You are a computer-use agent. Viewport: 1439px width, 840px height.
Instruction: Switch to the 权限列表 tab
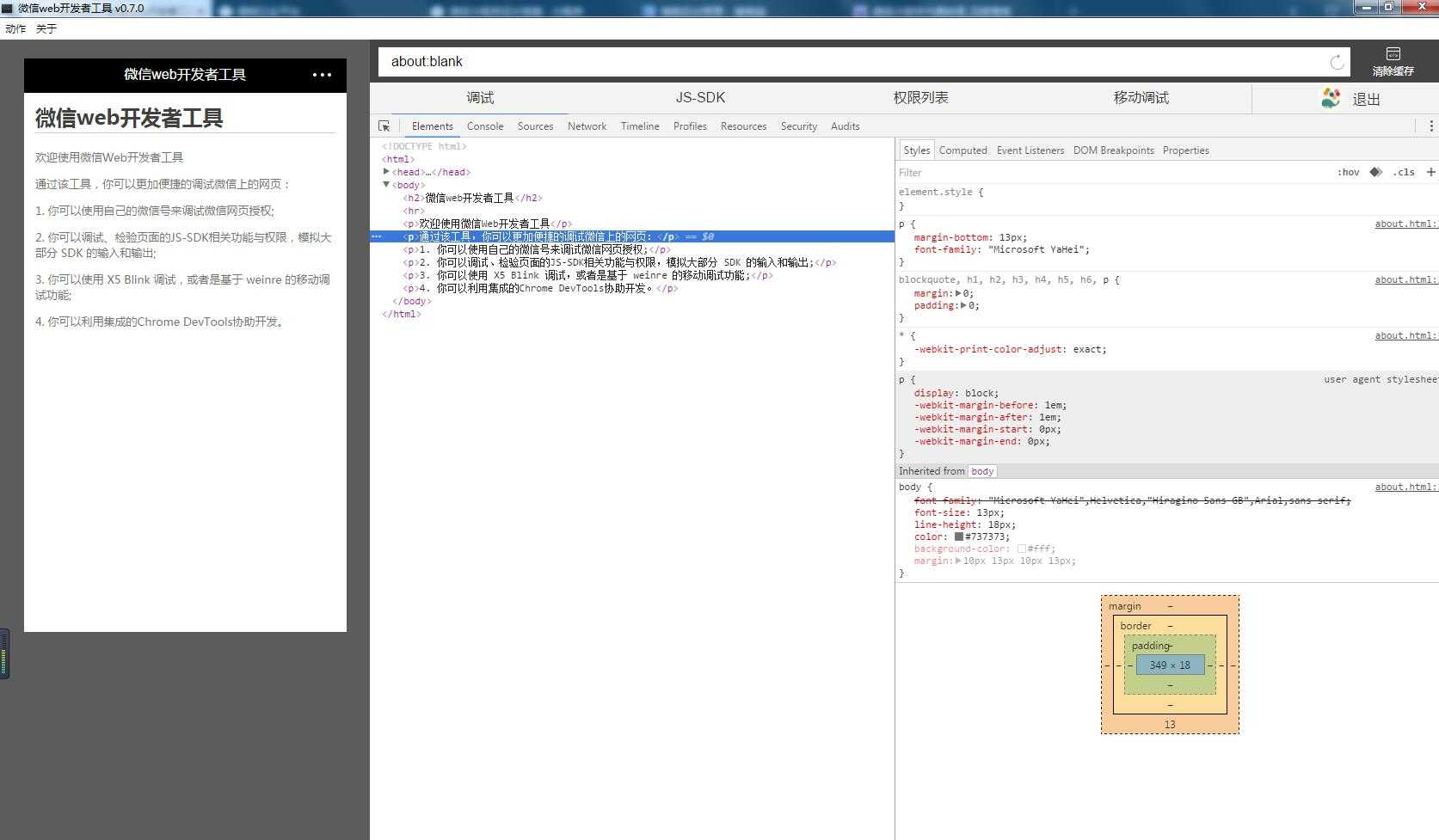[x=920, y=98]
